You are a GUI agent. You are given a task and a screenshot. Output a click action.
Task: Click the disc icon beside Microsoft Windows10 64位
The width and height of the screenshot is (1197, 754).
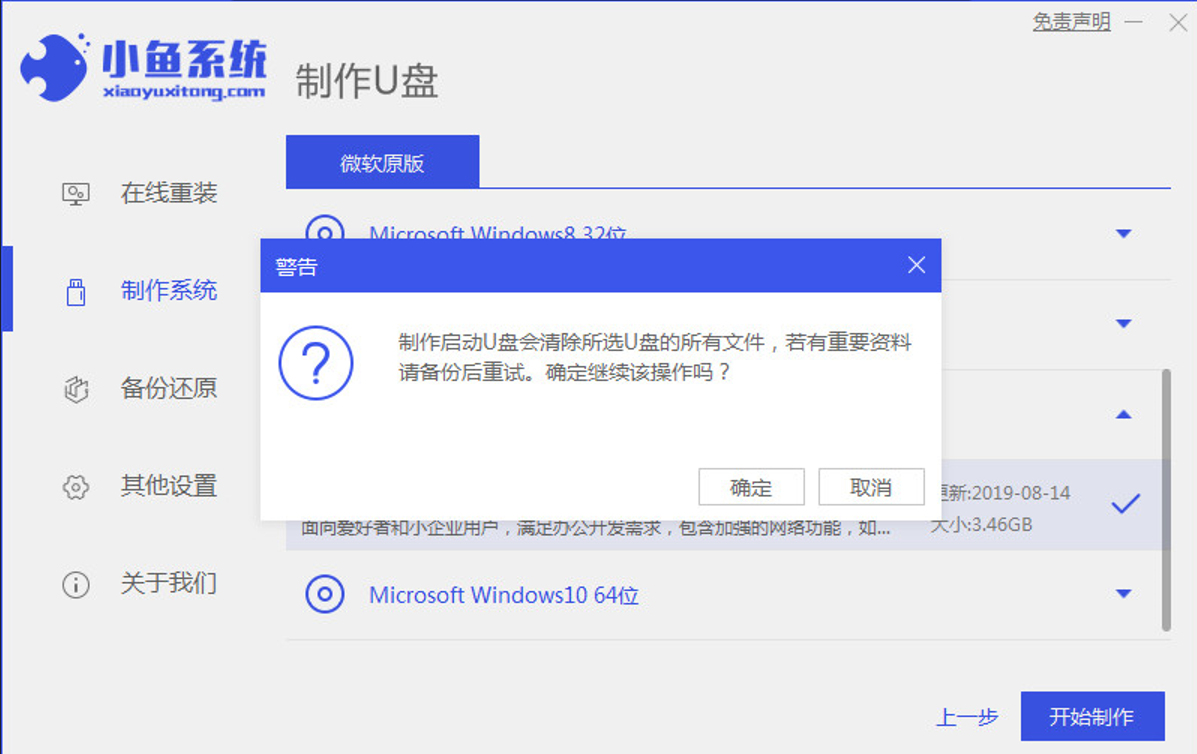click(327, 595)
